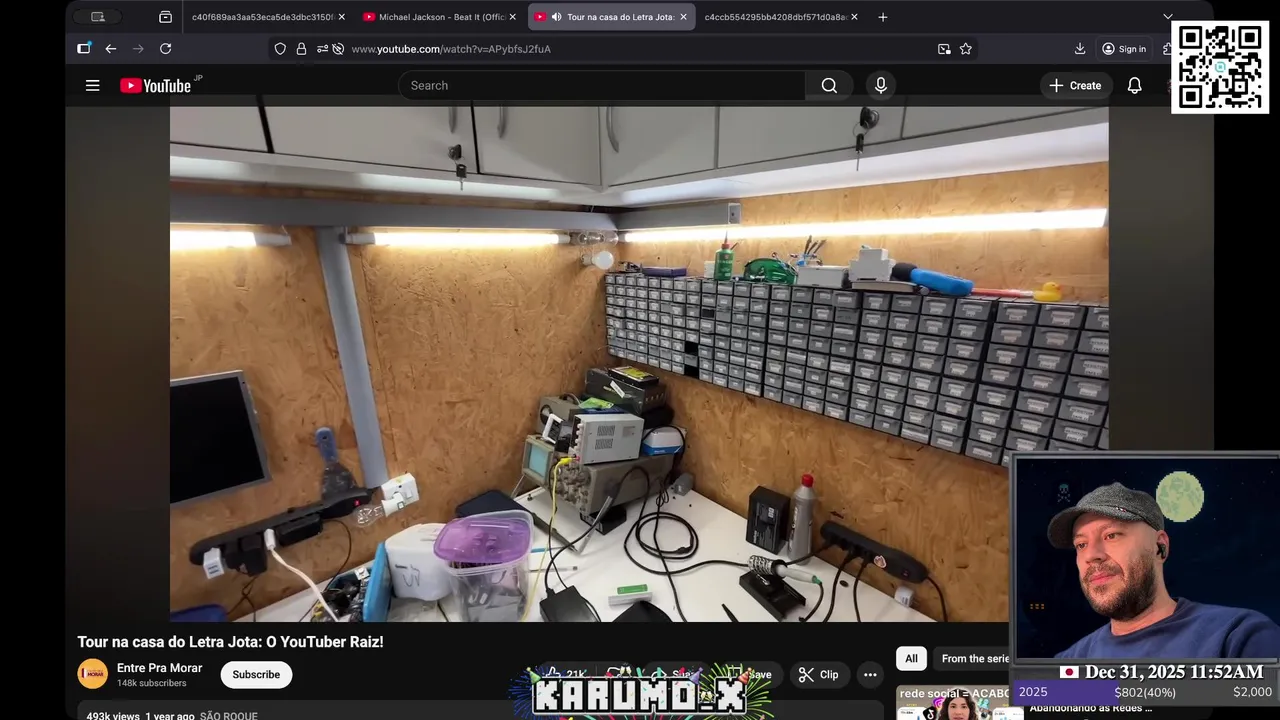Start voice search with microphone icon
This screenshot has width=1280, height=720.
[881, 86]
